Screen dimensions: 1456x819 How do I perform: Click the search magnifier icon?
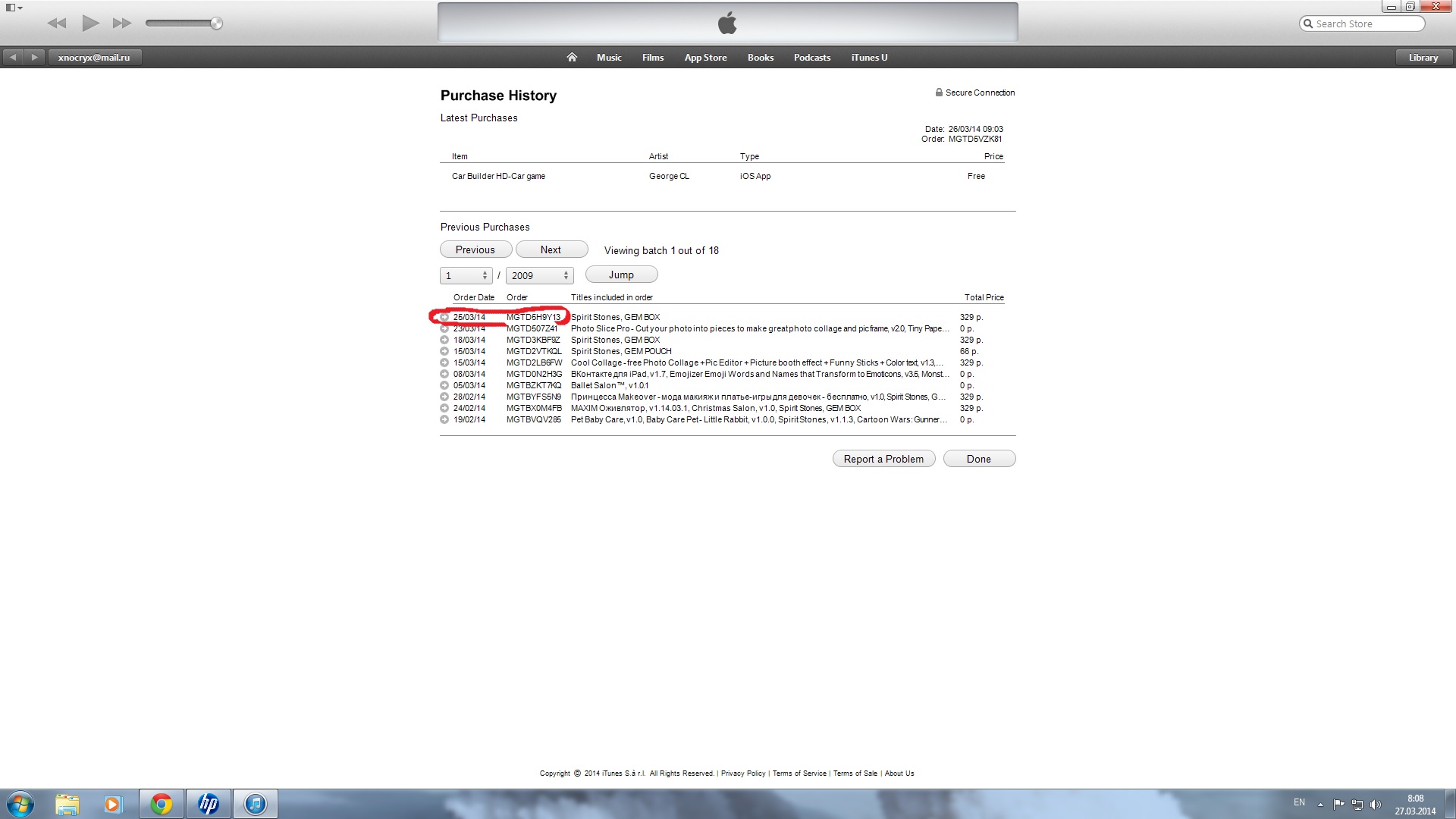tap(1308, 24)
